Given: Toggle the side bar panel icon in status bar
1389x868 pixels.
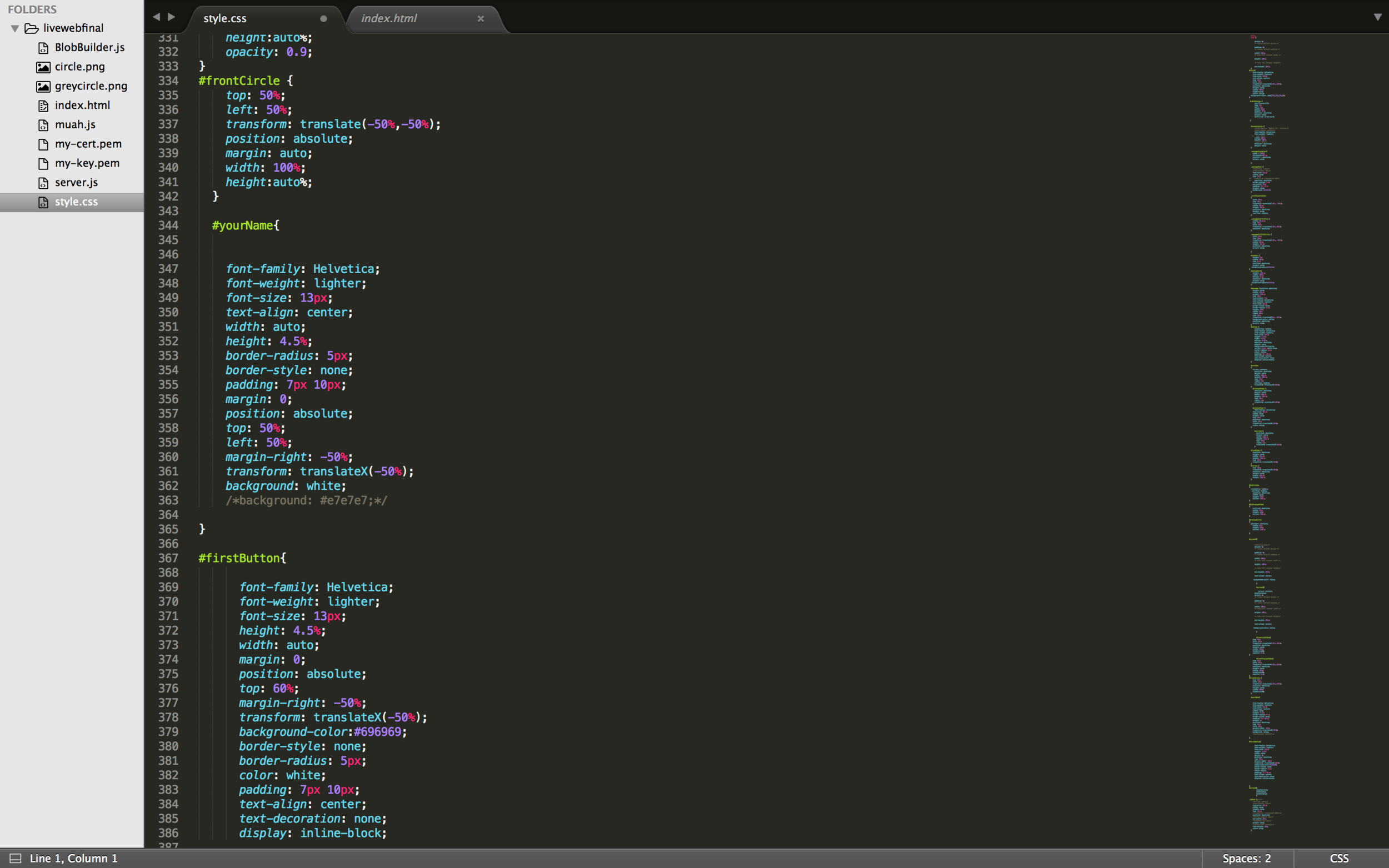Looking at the screenshot, I should coord(16,858).
